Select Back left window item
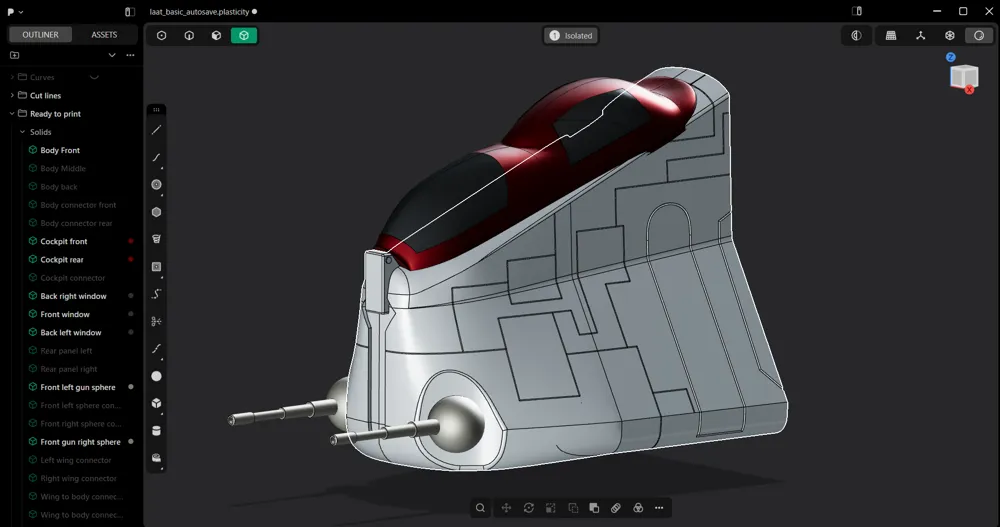Screen dimensions: 1000x527 pyautogui.click(x=71, y=332)
